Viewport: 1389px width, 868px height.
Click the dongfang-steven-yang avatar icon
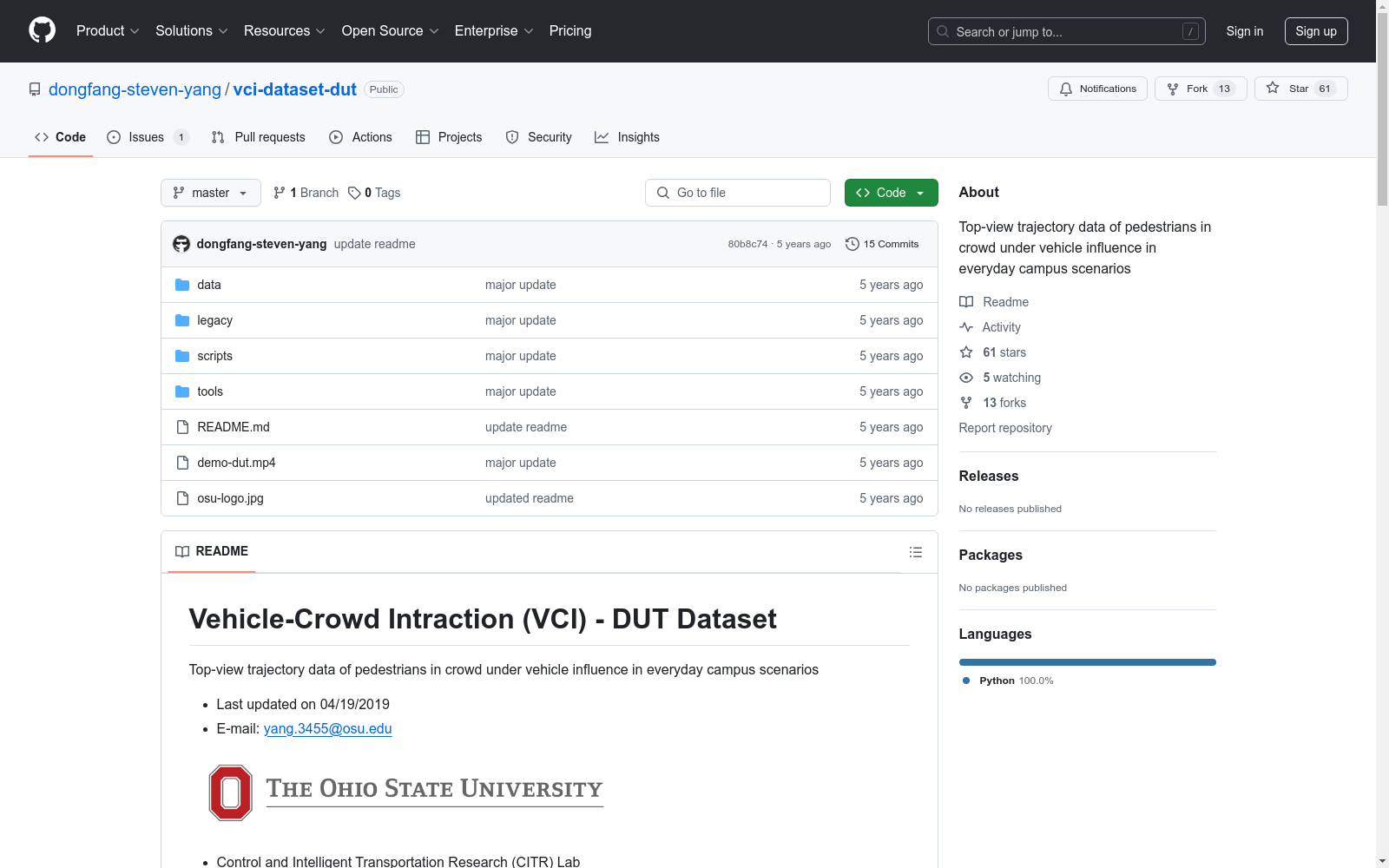181,244
